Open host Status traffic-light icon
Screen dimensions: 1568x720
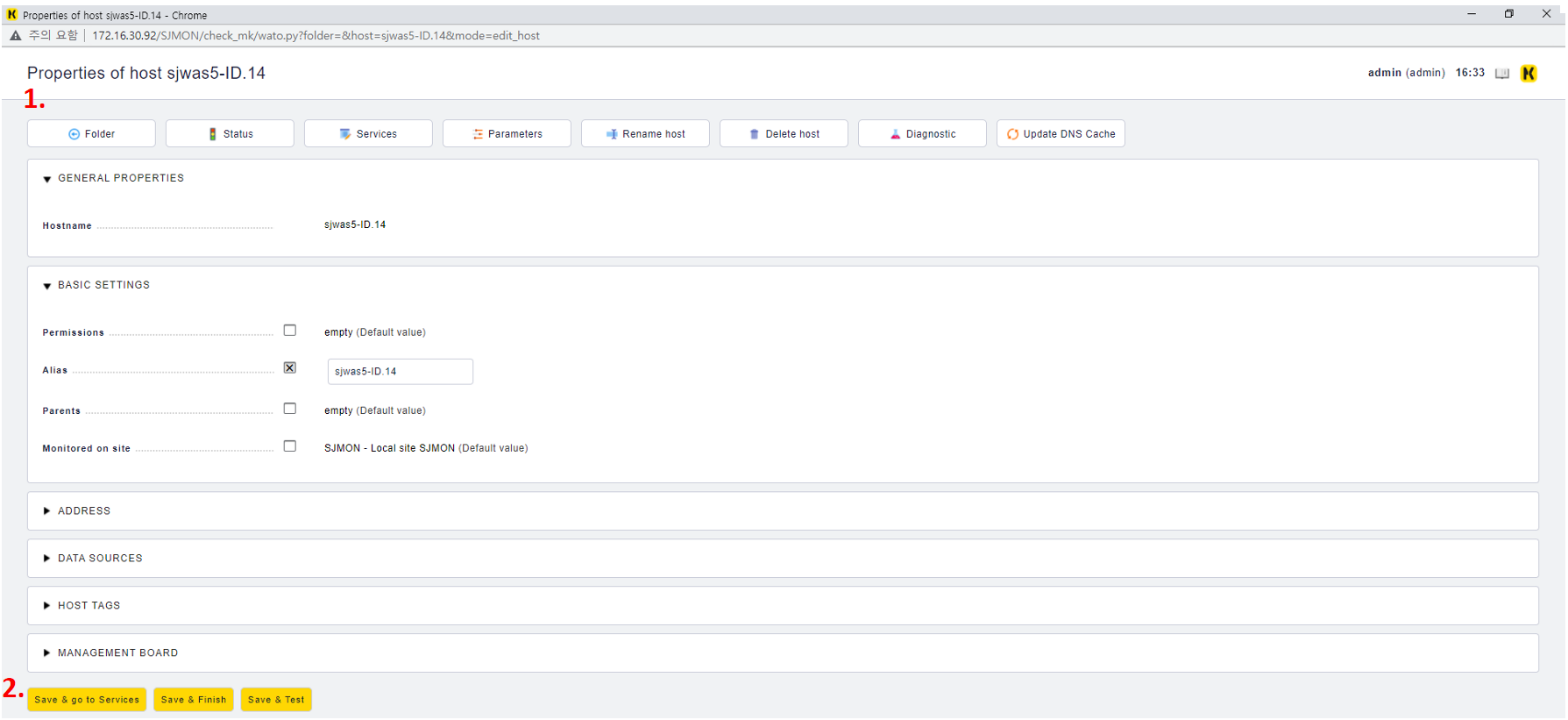(212, 134)
